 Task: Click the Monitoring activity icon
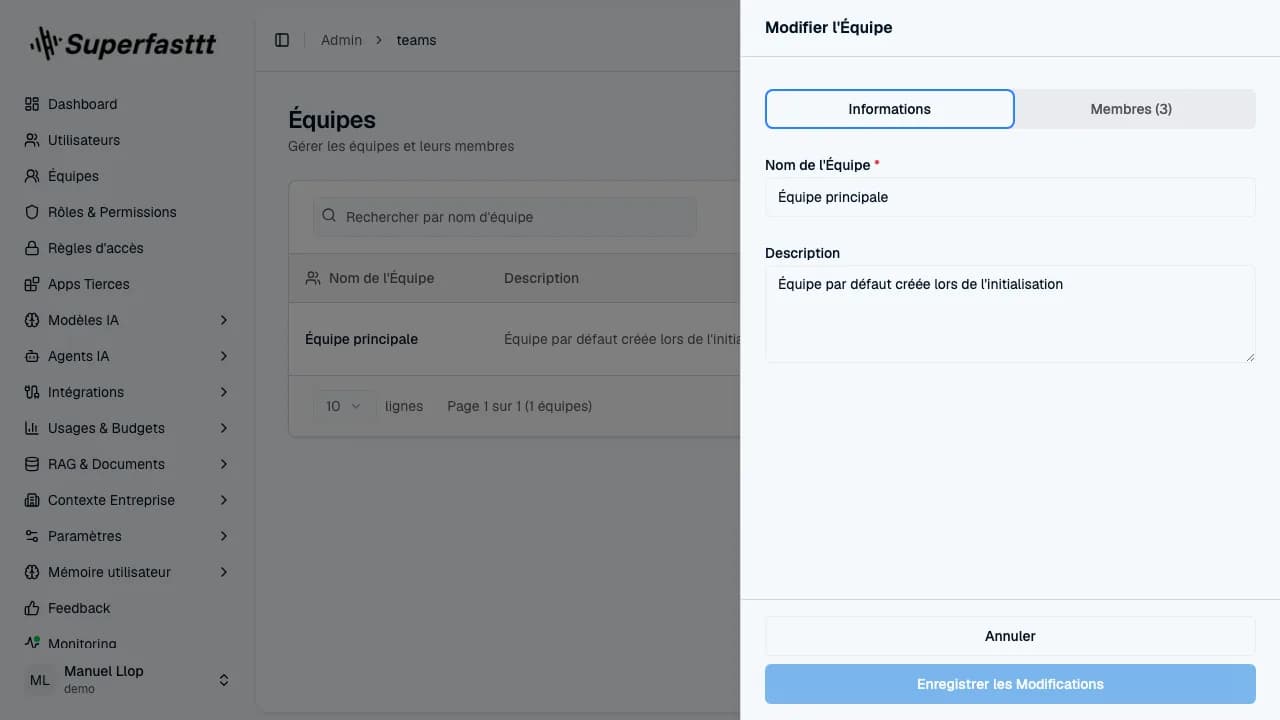pyautogui.click(x=32, y=643)
